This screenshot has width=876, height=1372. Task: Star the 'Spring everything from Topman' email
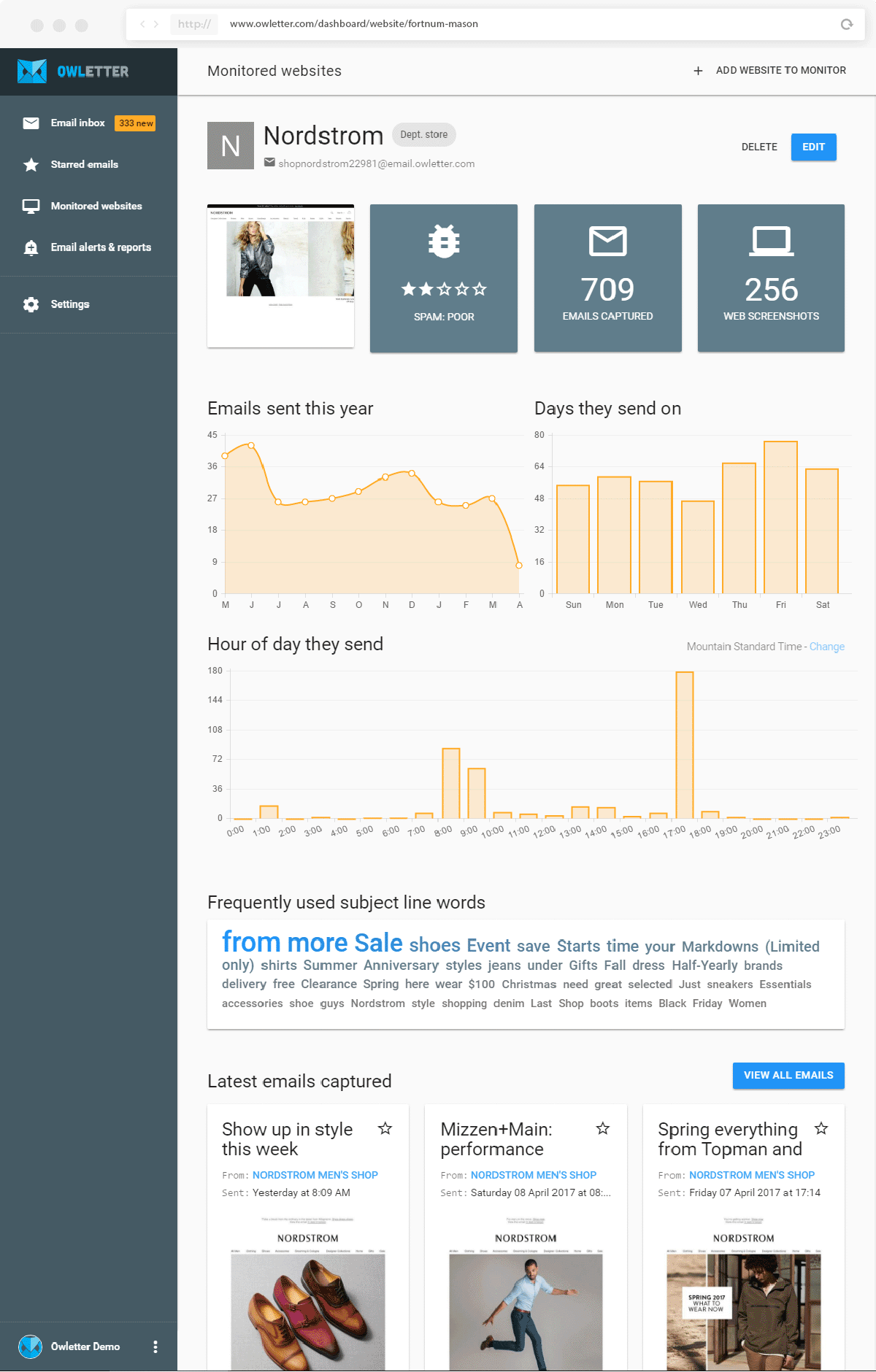pos(821,1129)
